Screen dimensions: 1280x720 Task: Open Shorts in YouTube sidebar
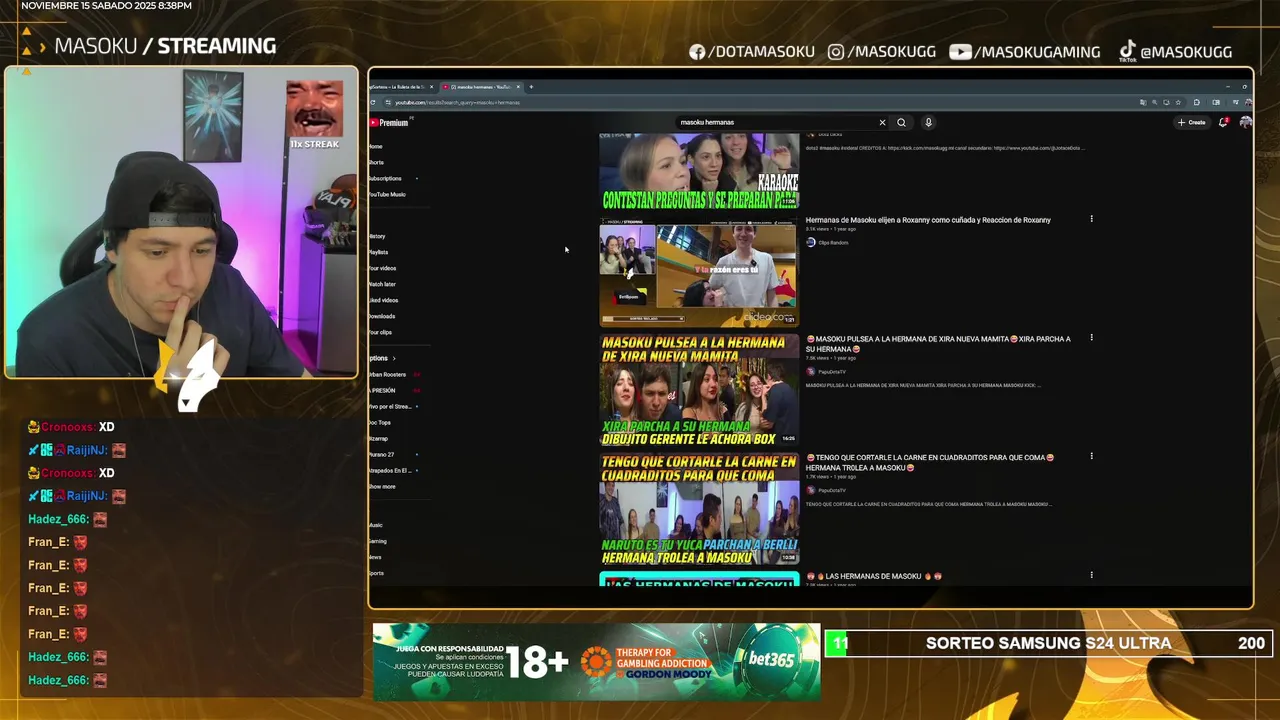click(x=376, y=162)
